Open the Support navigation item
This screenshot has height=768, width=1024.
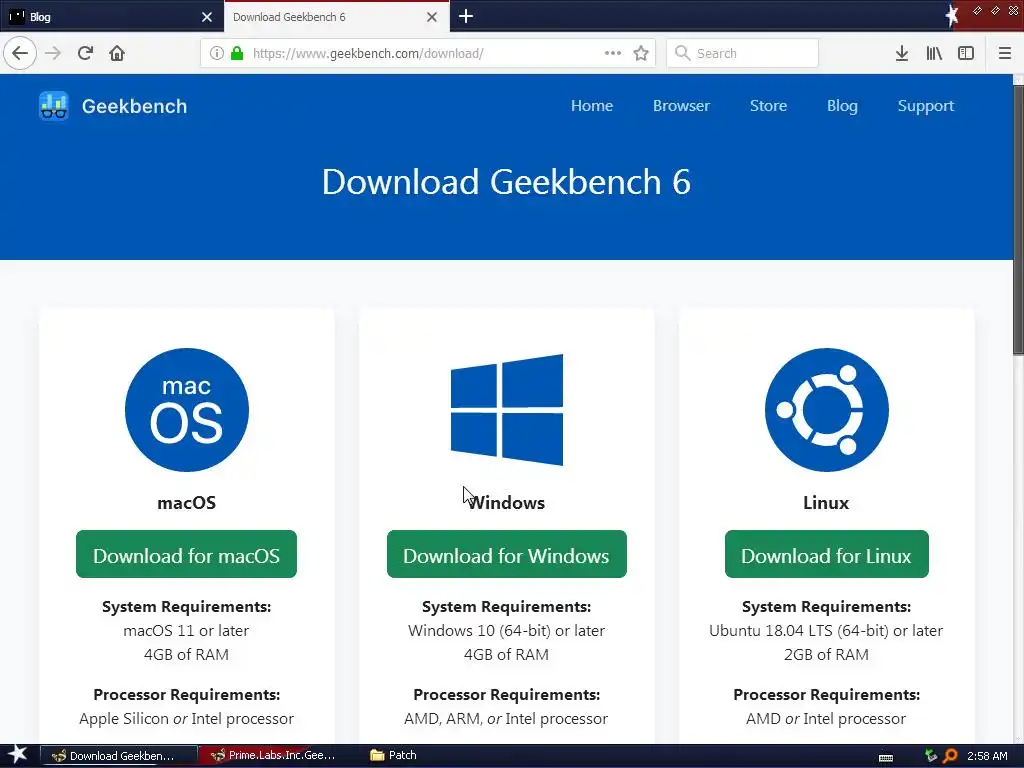(925, 106)
